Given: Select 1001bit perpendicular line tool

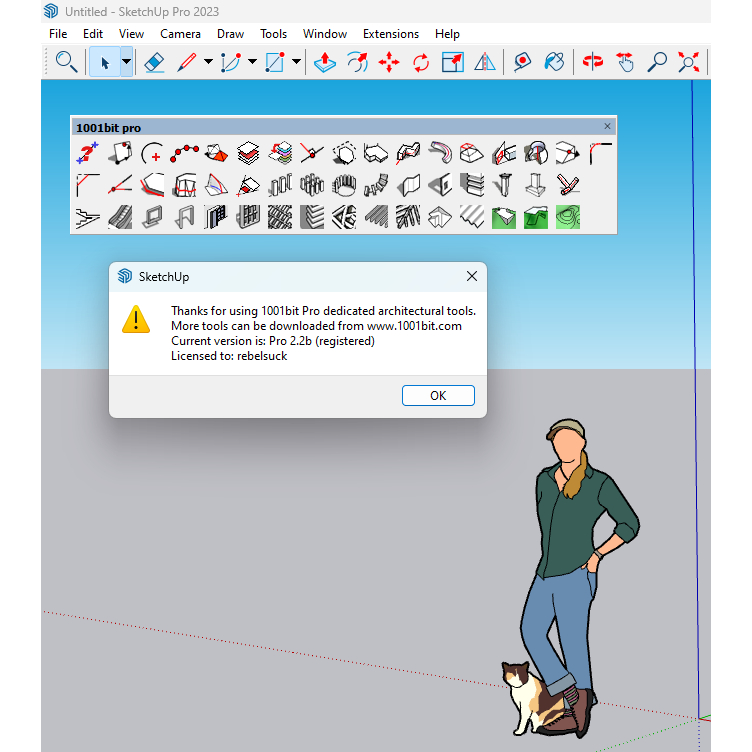Looking at the screenshot, I should pyautogui.click(x=312, y=153).
